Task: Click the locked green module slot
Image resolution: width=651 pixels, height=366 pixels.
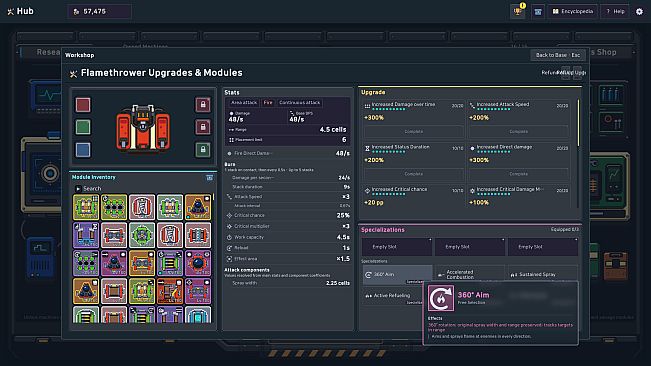Action: (203, 149)
